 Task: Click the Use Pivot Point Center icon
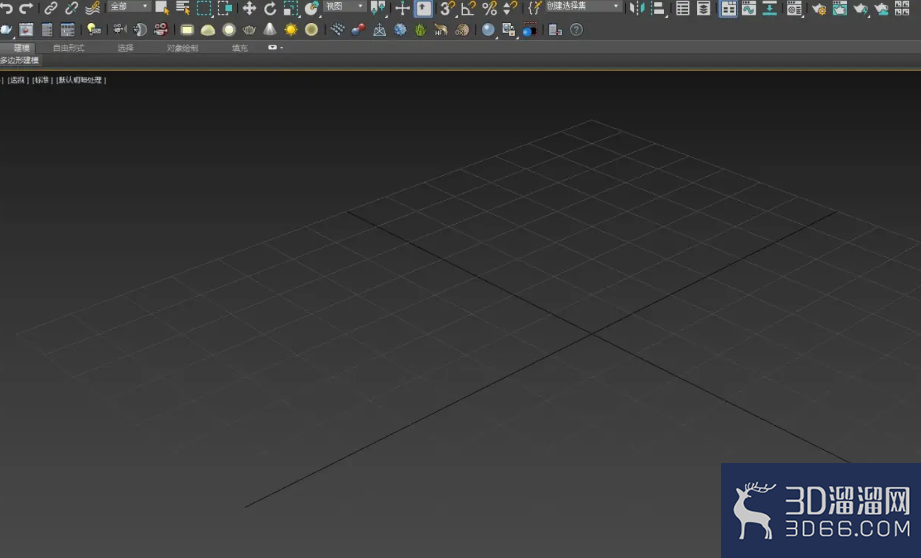378,8
